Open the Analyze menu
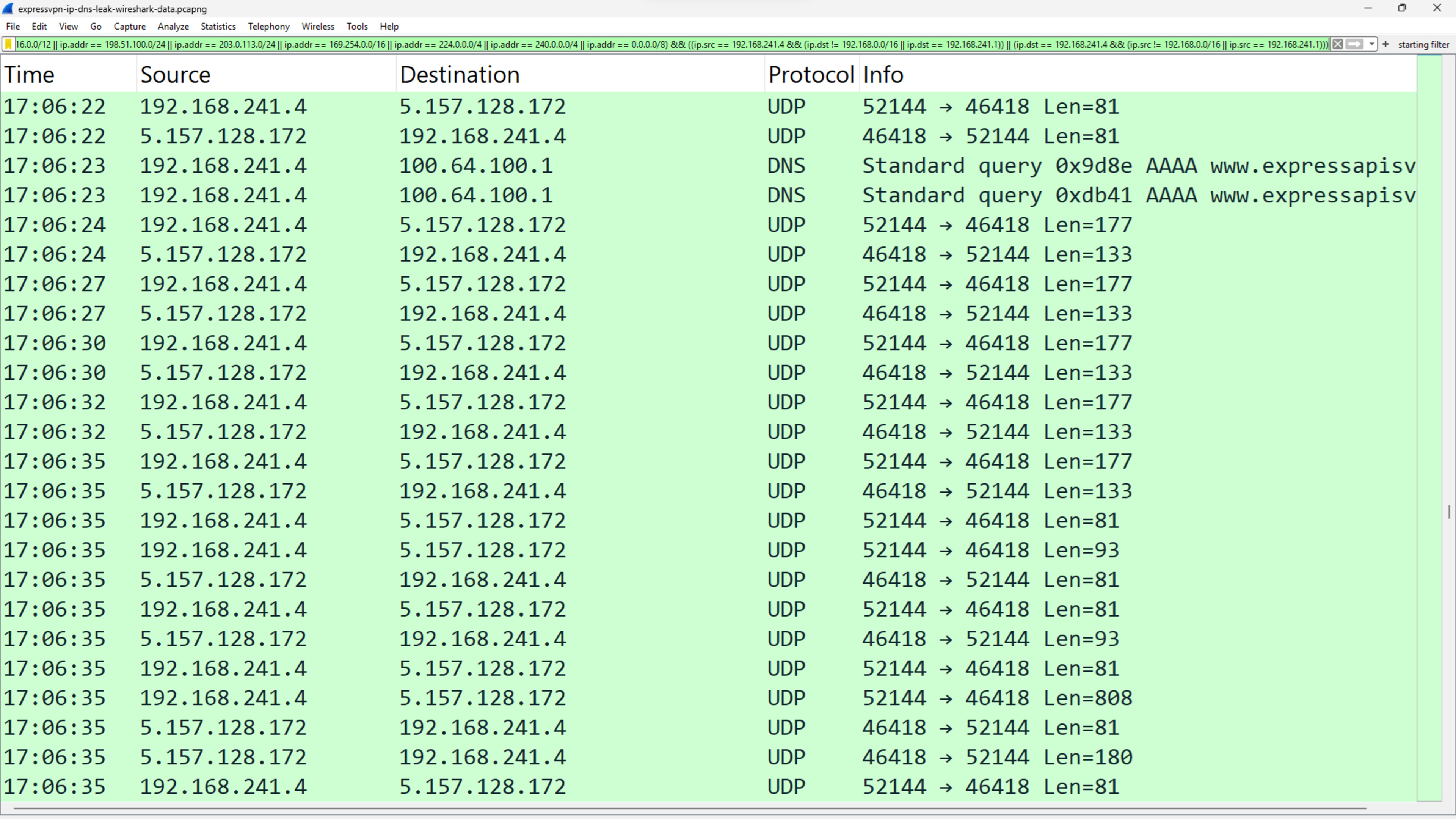The height and width of the screenshot is (819, 1456). pos(173,26)
